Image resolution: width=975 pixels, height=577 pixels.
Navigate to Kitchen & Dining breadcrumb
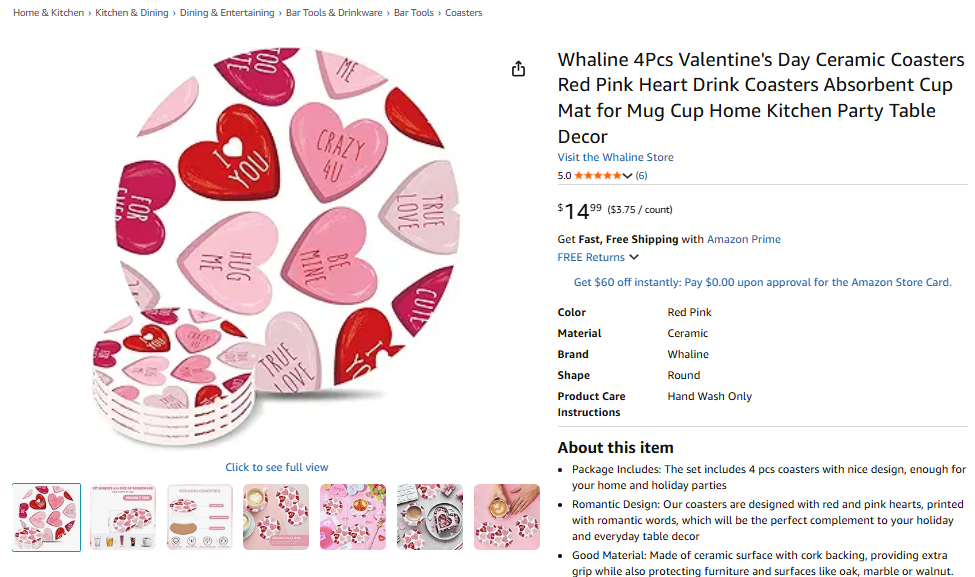(133, 13)
